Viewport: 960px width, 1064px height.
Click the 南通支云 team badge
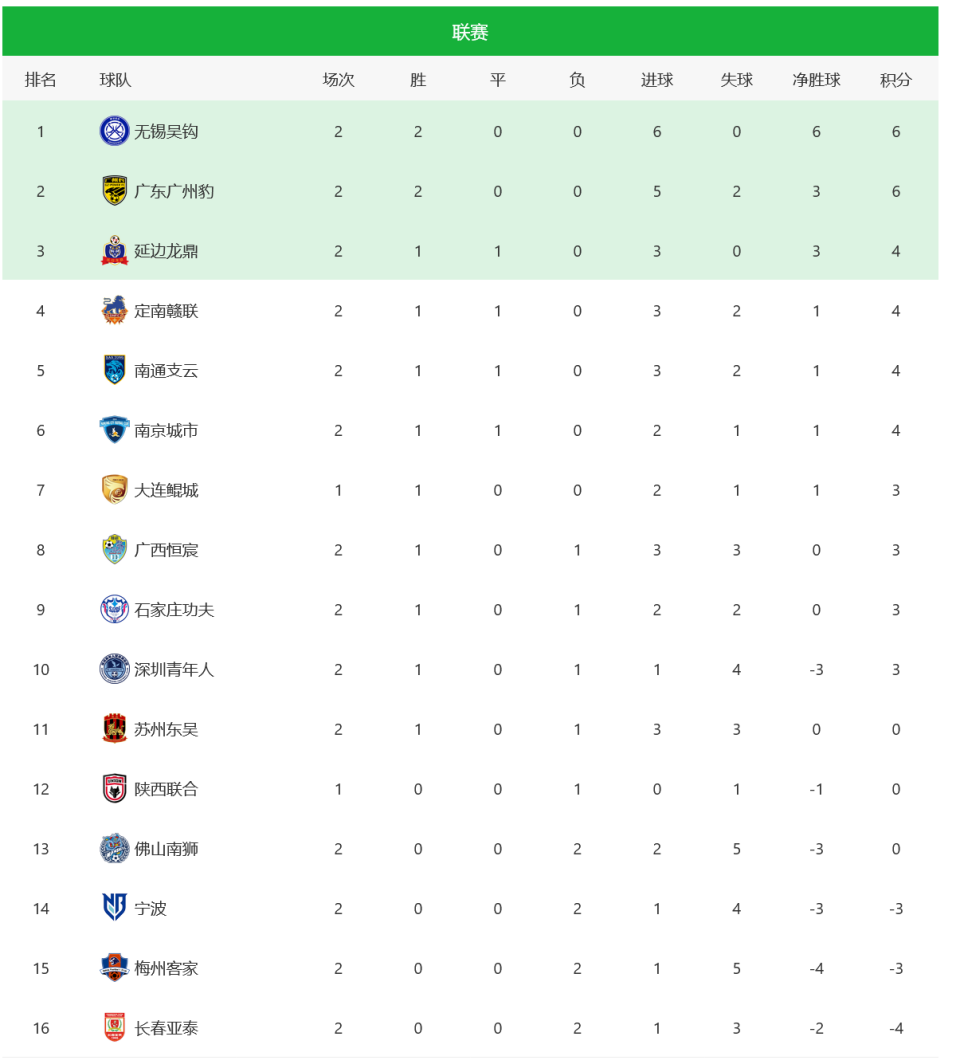(115, 371)
